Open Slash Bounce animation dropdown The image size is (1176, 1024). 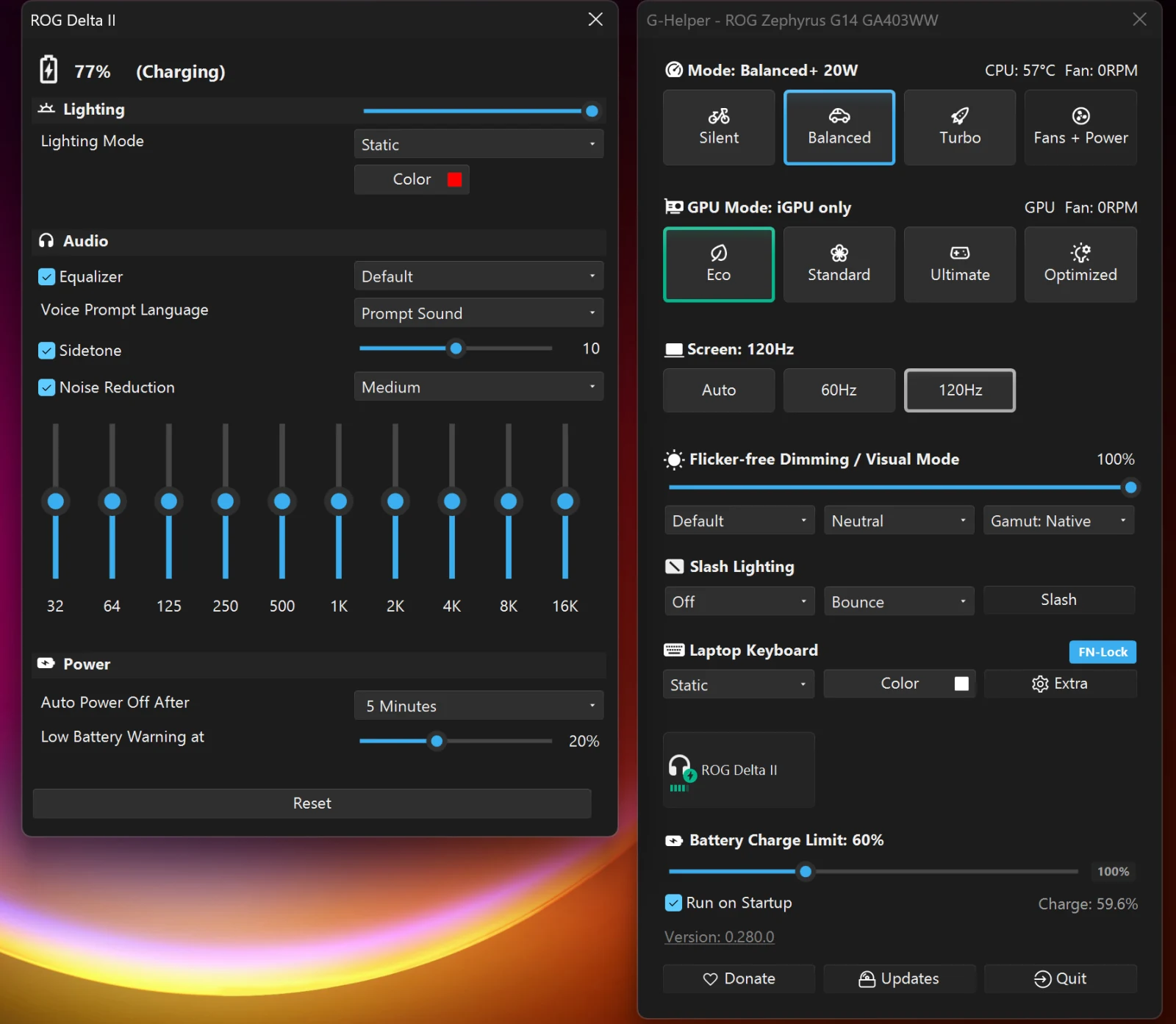click(899, 601)
